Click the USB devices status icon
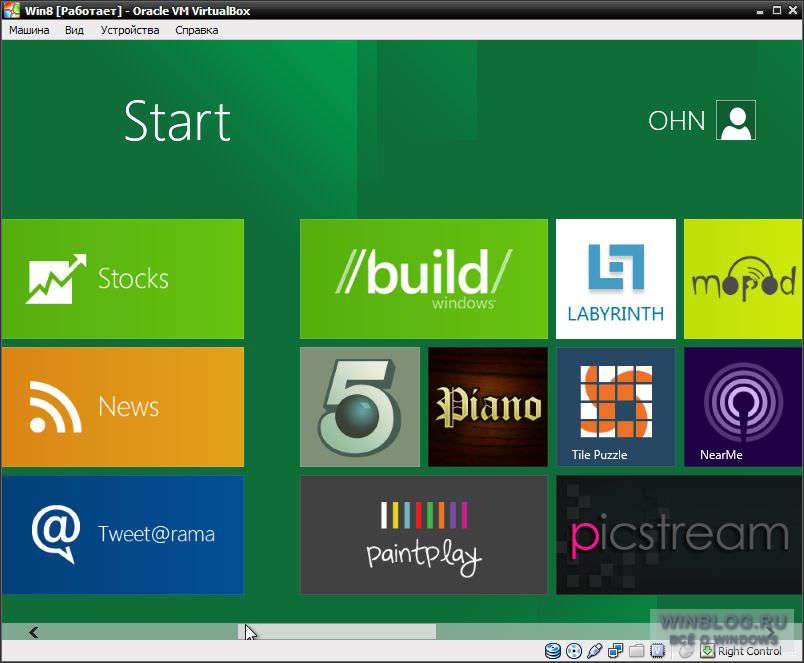 tap(594, 651)
